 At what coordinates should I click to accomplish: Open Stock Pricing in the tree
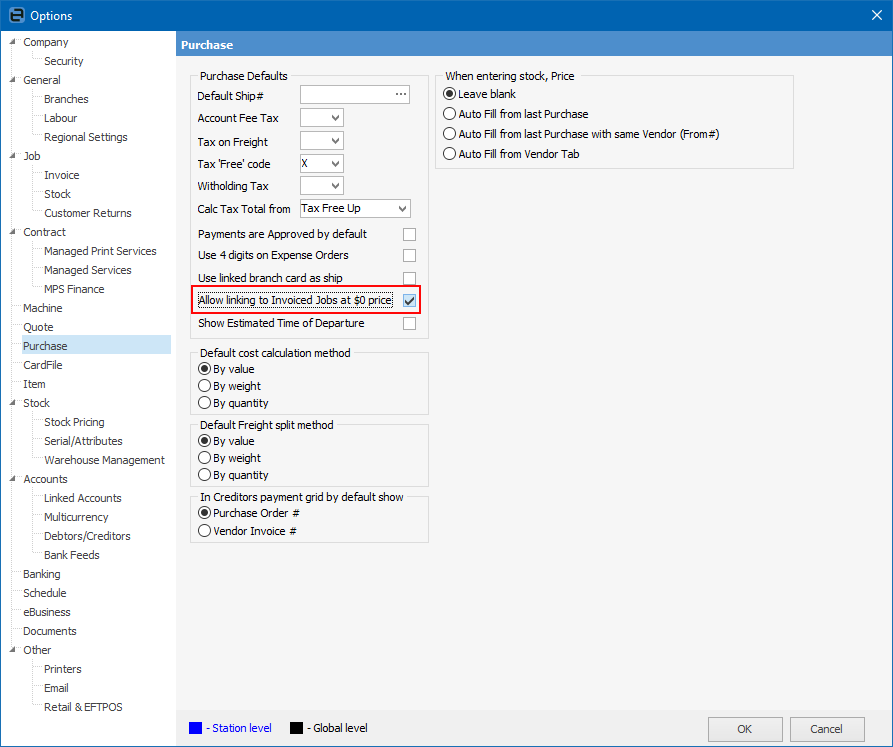coord(74,422)
